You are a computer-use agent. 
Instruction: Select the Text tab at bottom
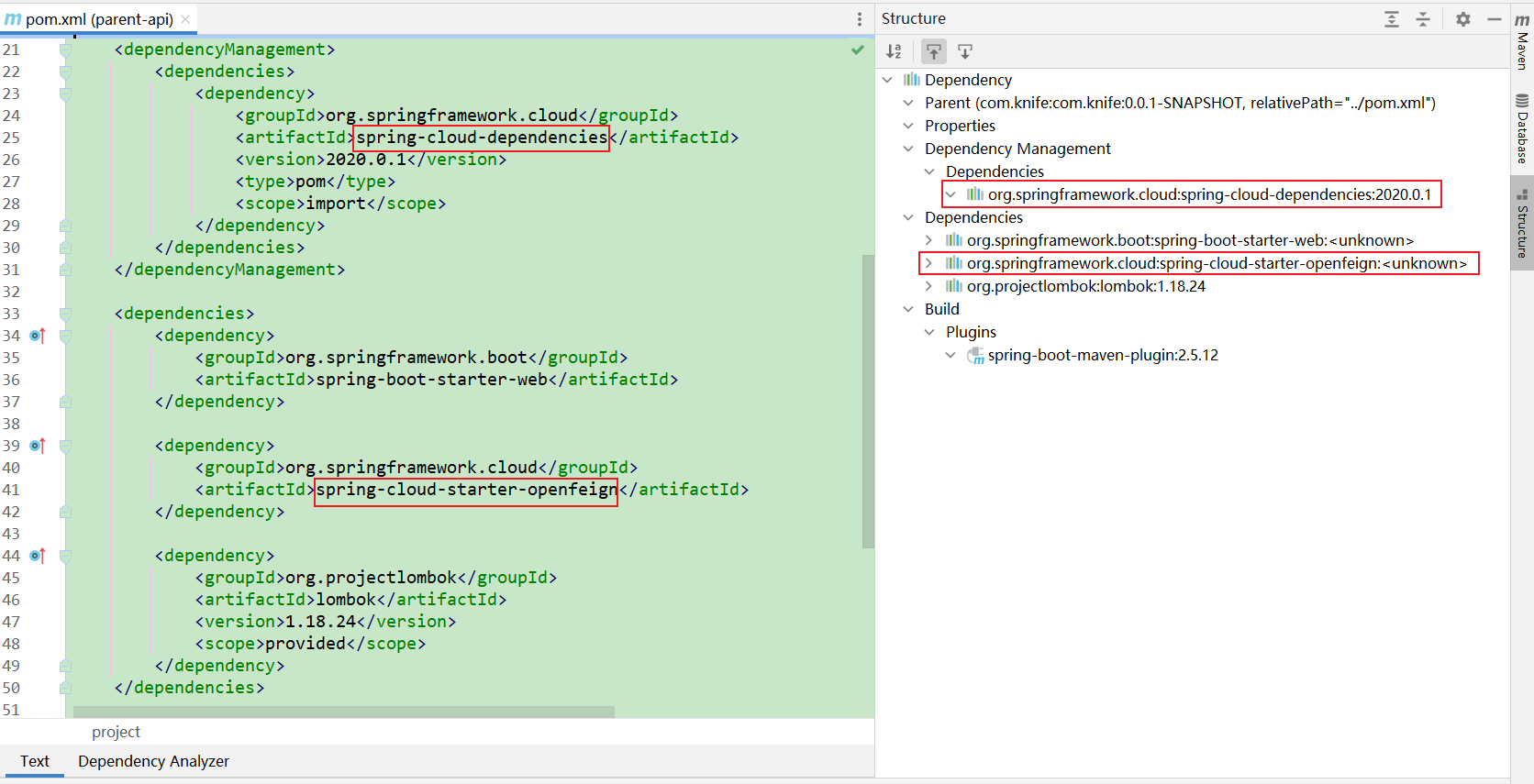tap(34, 761)
